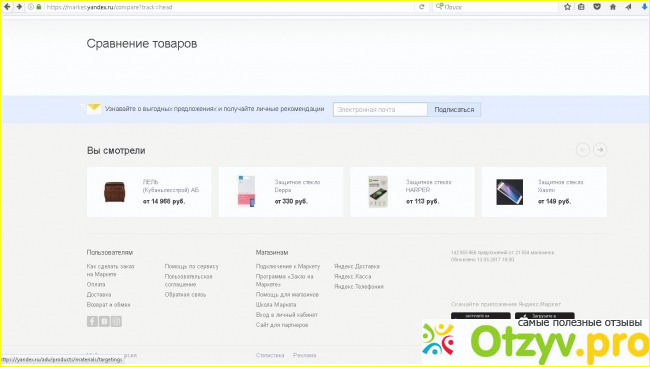Click the Подписаться button
The width and height of the screenshot is (650, 367).
(454, 109)
